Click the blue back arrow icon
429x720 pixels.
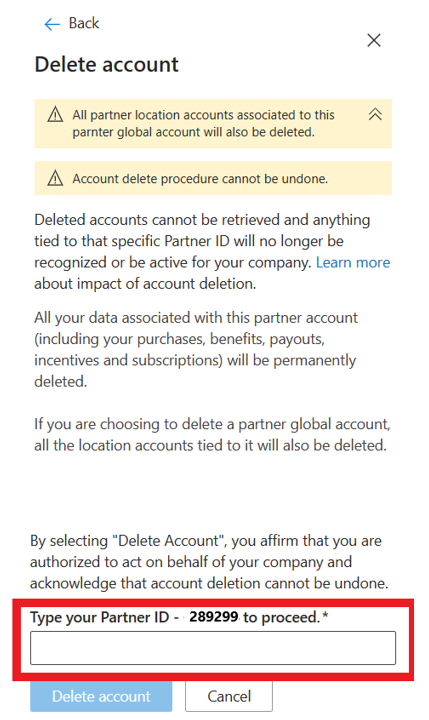[52, 24]
